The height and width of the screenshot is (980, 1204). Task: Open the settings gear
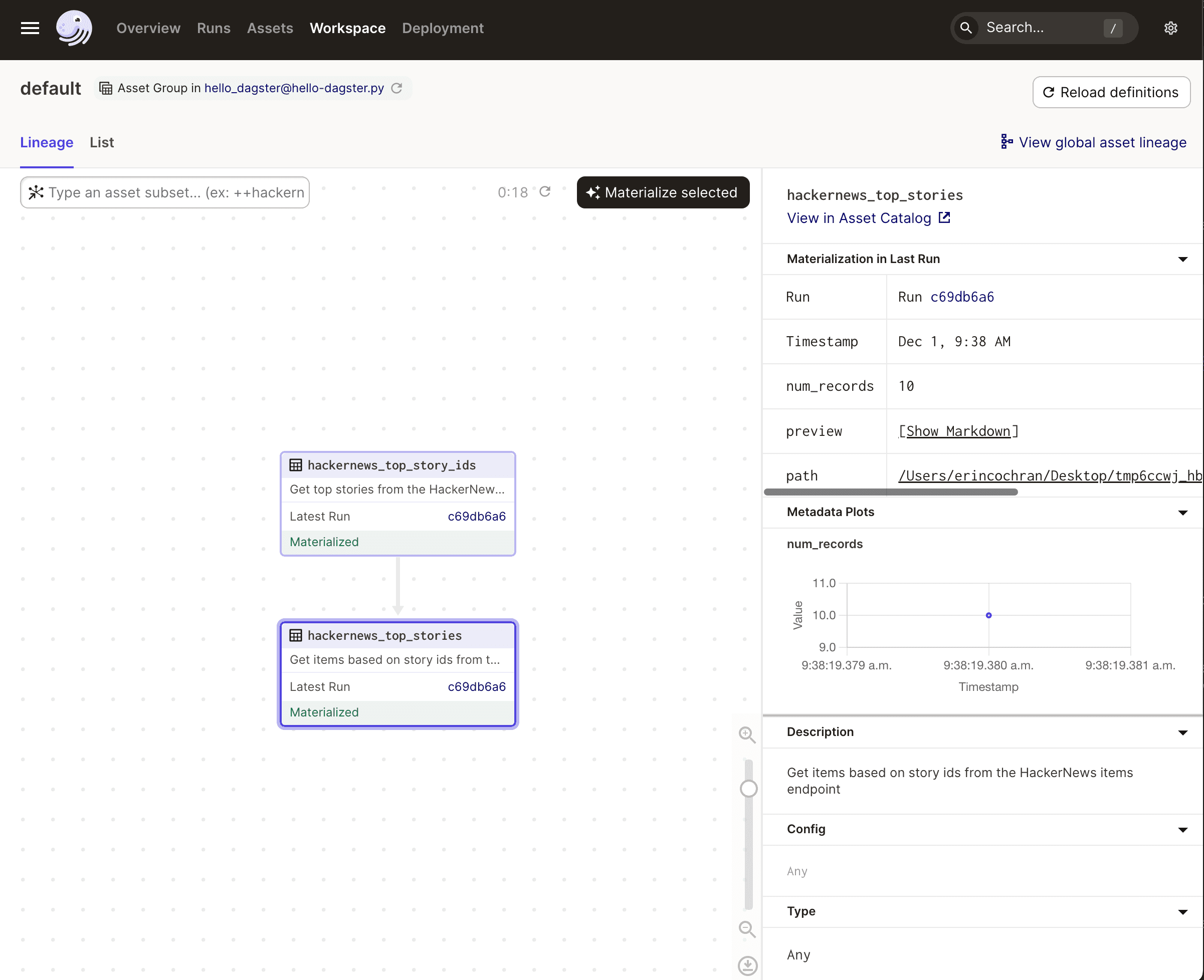pyautogui.click(x=1170, y=28)
